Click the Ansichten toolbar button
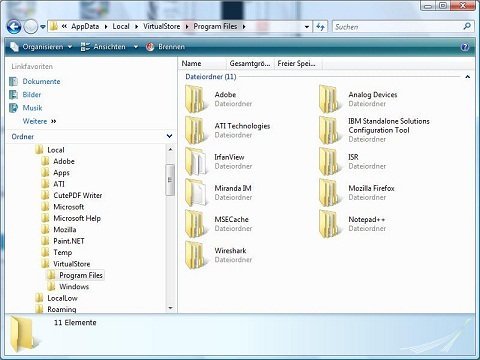 point(103,47)
